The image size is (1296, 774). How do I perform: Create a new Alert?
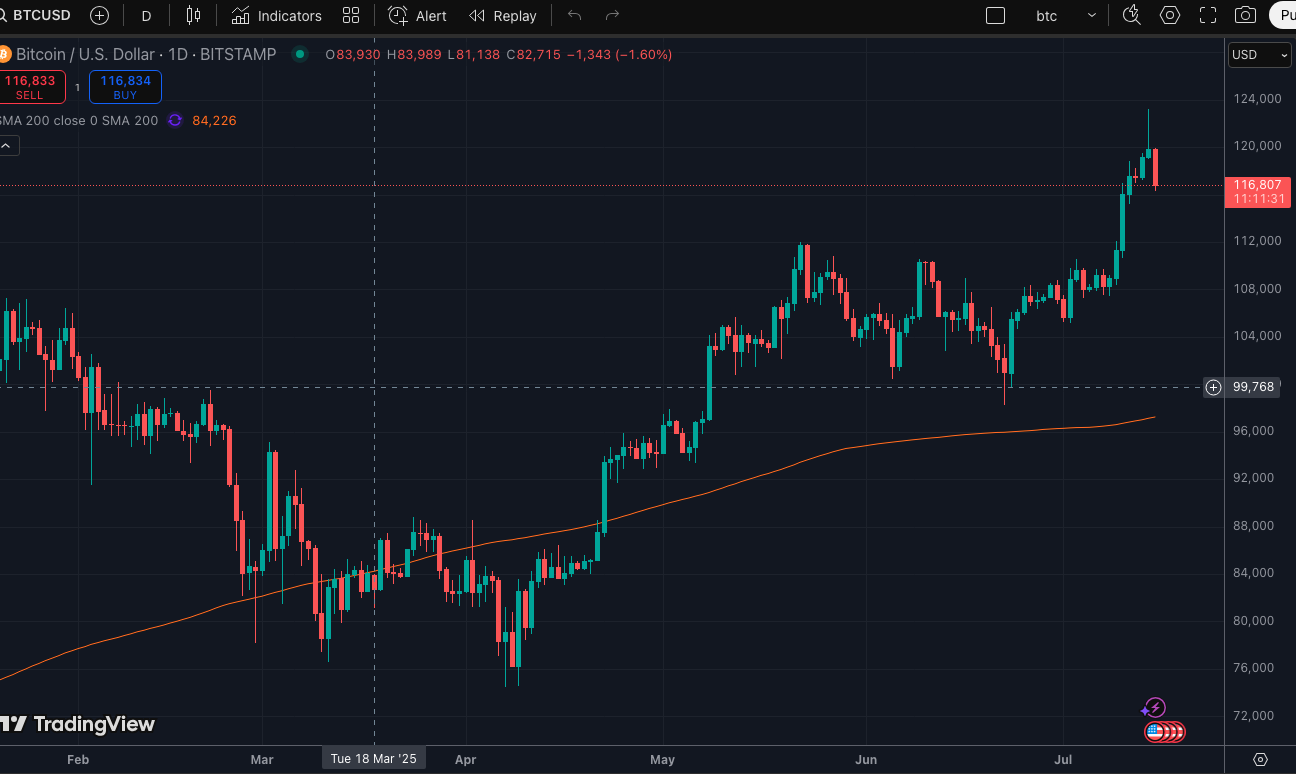418,15
